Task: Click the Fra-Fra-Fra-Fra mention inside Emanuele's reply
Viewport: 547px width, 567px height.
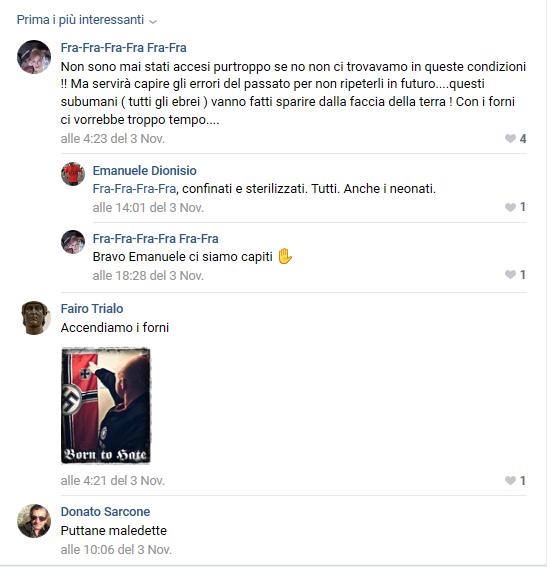Action: pyautogui.click(x=134, y=189)
